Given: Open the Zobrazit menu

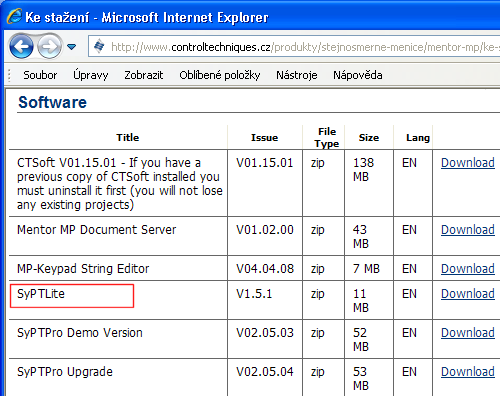Looking at the screenshot, I should click(x=144, y=75).
